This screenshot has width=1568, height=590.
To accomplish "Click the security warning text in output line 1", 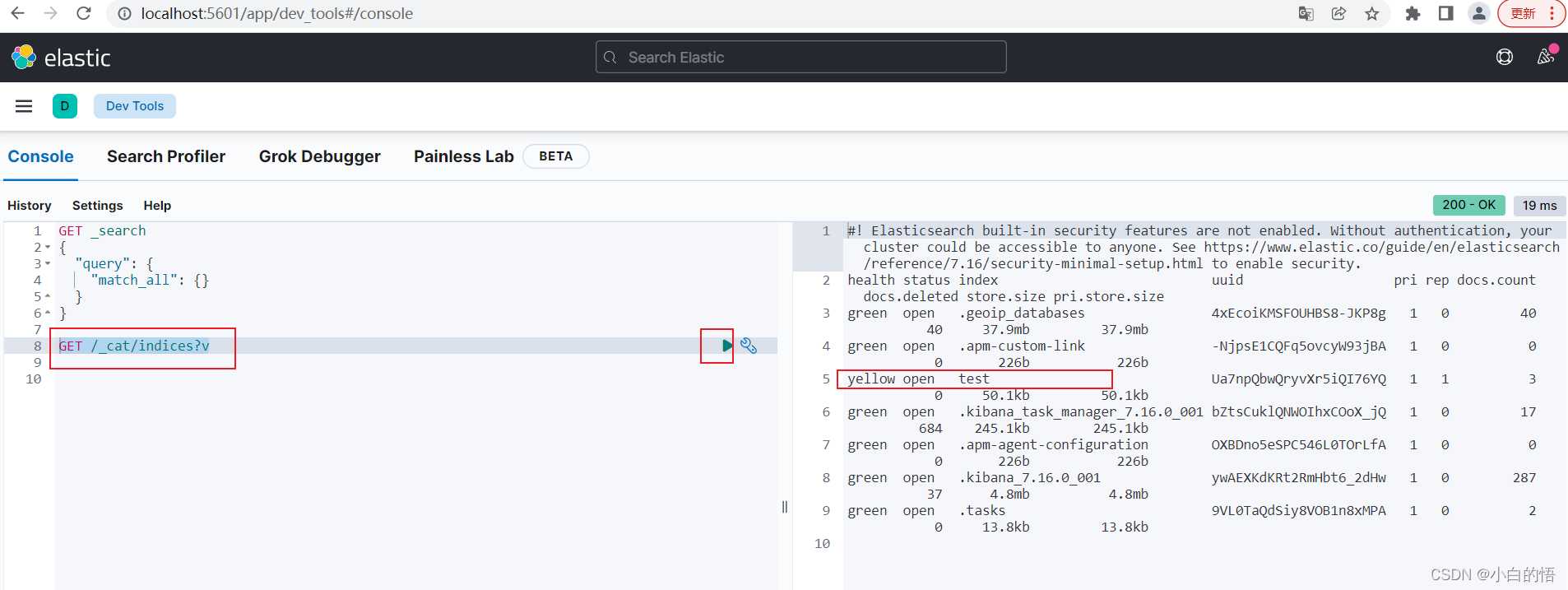I will click(x=1203, y=247).
